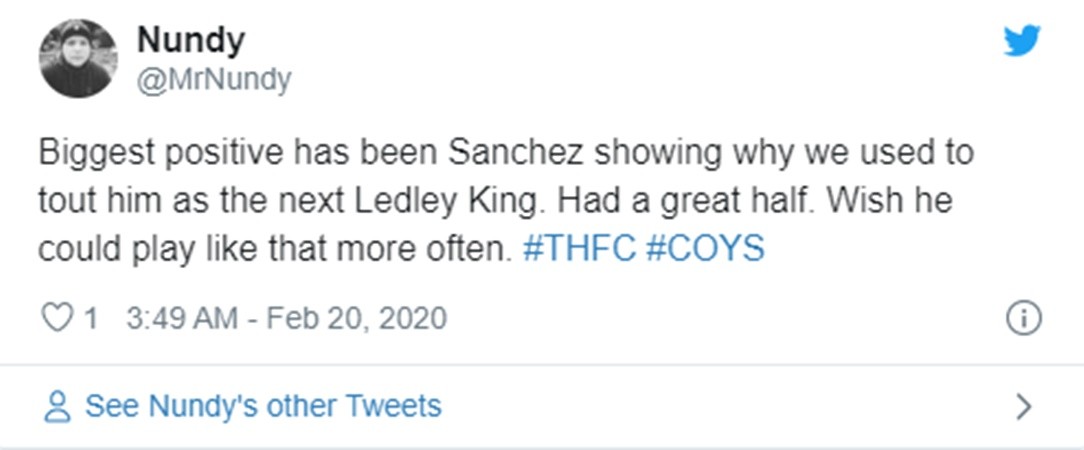Click the Feb 20, 2020 date
This screenshot has width=1084, height=450.
click(x=350, y=318)
